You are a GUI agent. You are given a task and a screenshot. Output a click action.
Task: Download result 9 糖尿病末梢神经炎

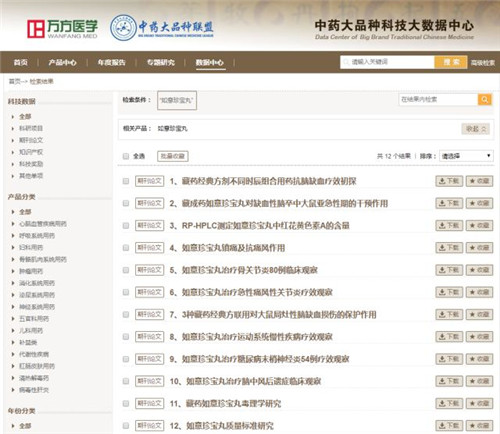coord(449,359)
